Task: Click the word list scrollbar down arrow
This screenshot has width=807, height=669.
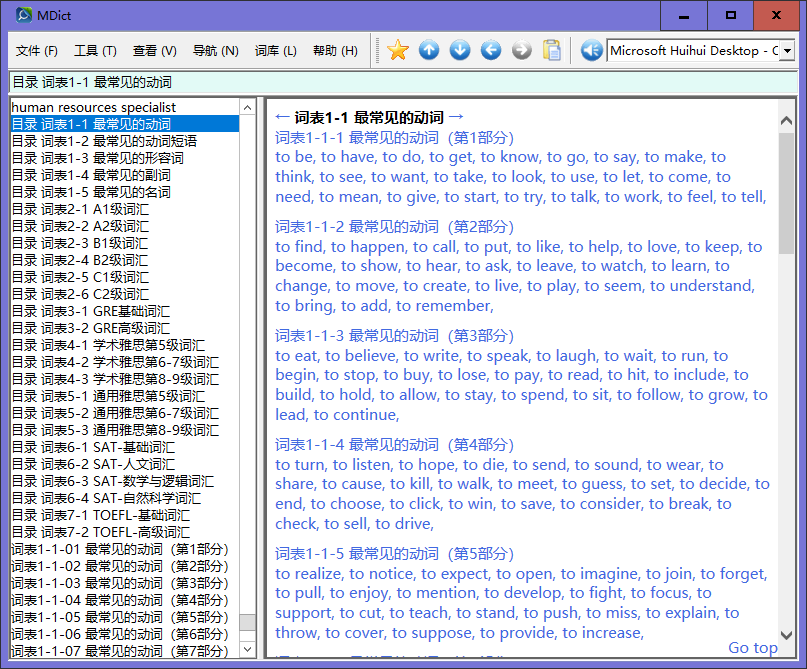Action: 248,650
